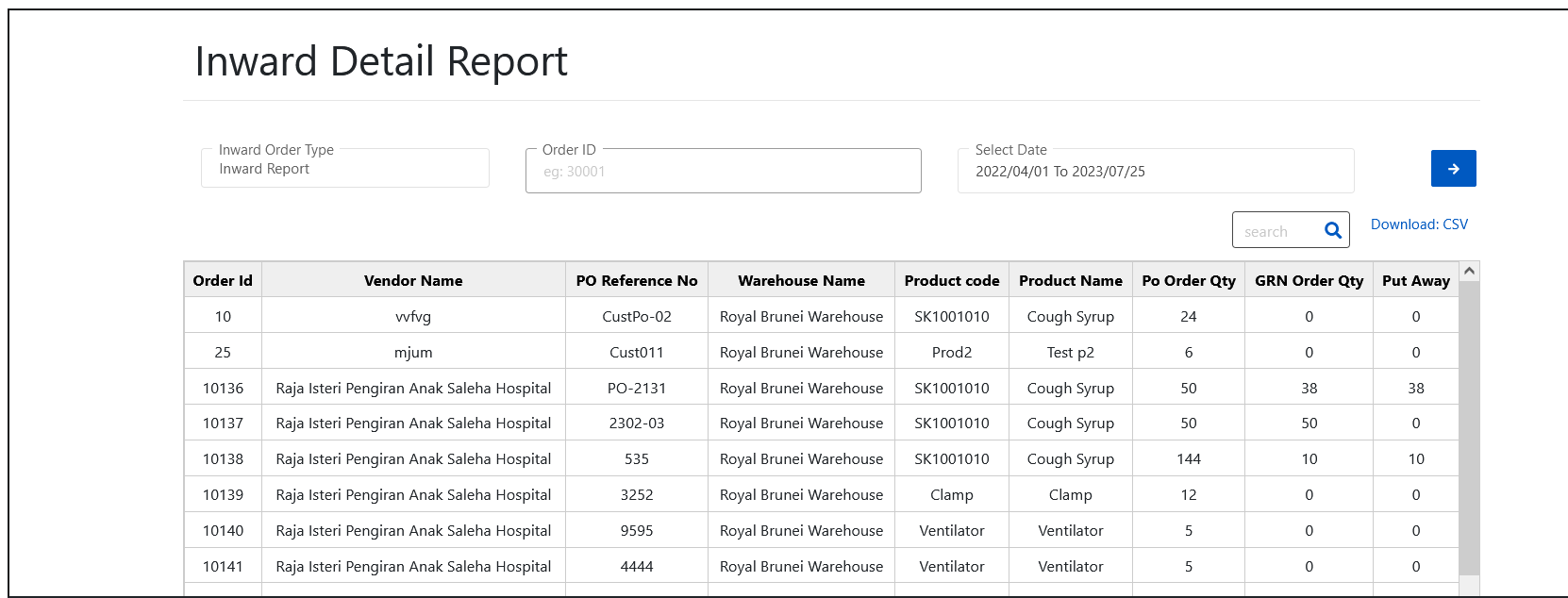
Task: Type in the table search box
Action: [1276, 231]
